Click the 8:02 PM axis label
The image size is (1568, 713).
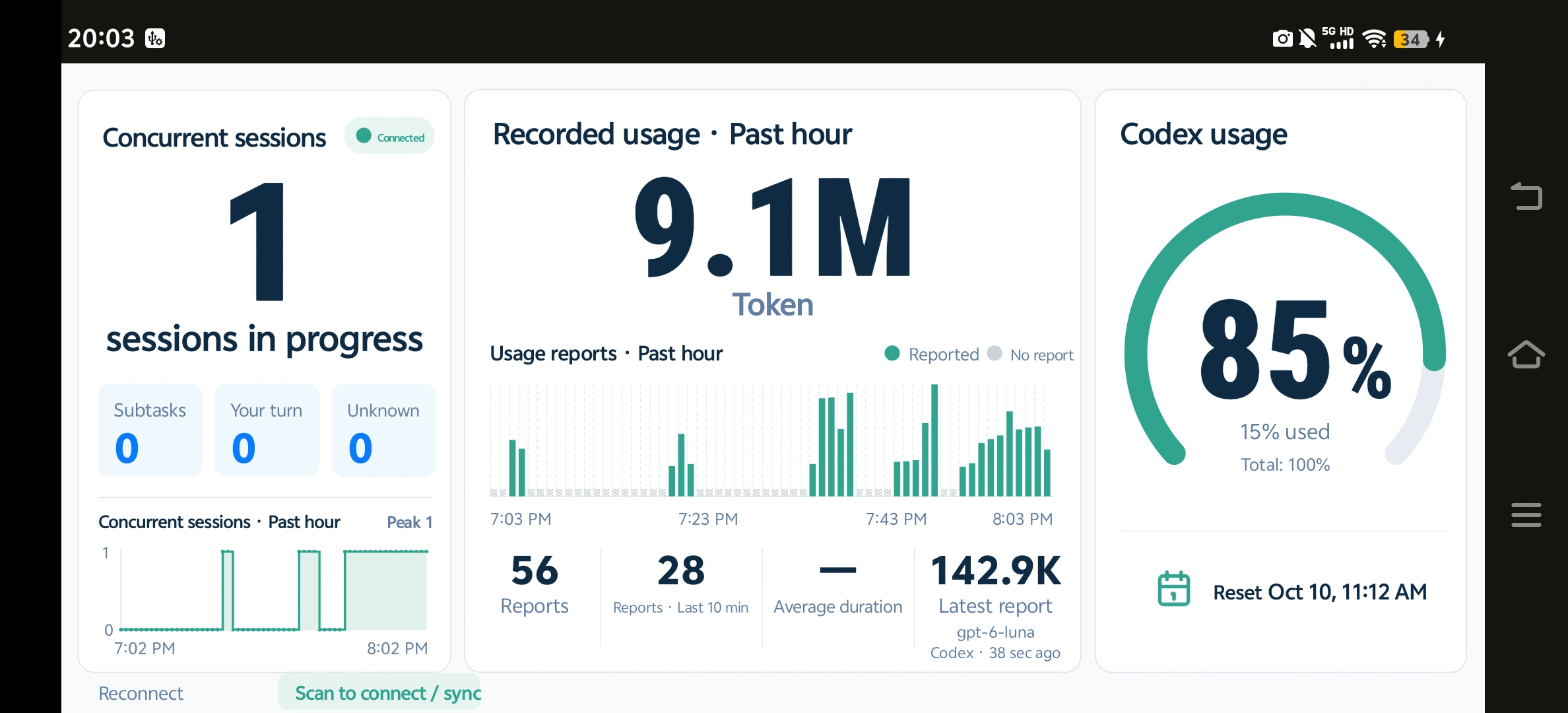pyautogui.click(x=397, y=648)
